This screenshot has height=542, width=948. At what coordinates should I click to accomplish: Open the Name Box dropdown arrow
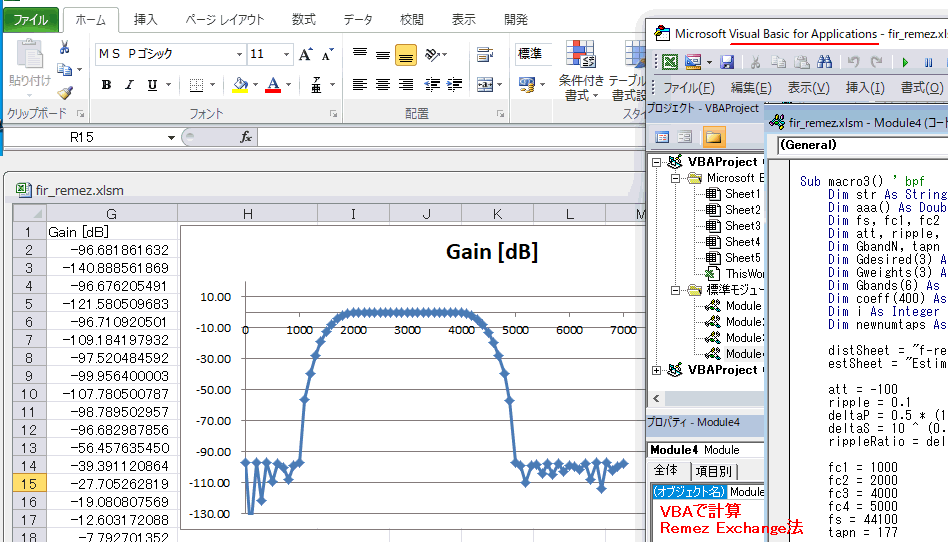[x=172, y=138]
